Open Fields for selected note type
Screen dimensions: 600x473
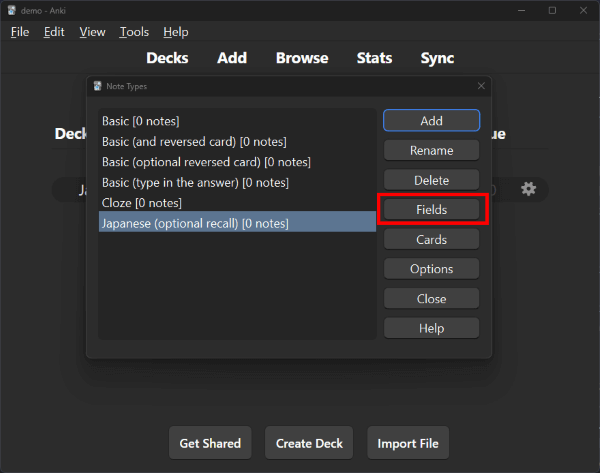[431, 209]
